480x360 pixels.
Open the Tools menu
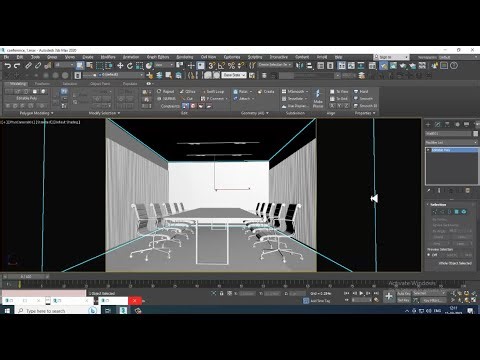[35, 57]
